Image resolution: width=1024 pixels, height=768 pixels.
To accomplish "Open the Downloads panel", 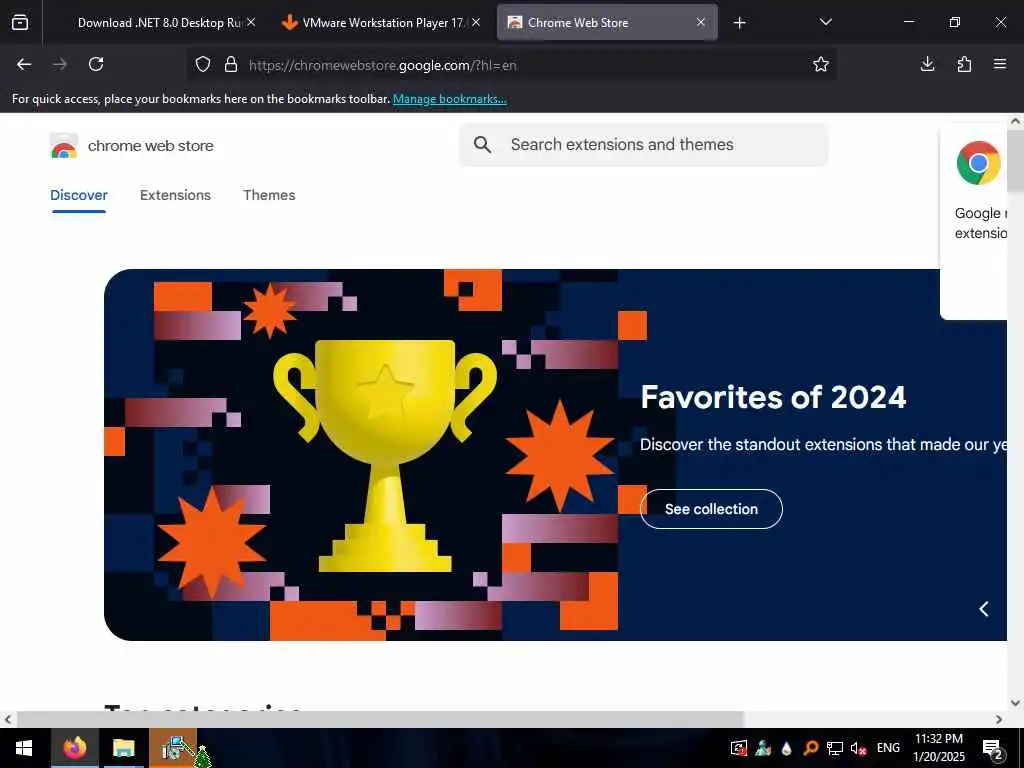I will (x=927, y=64).
